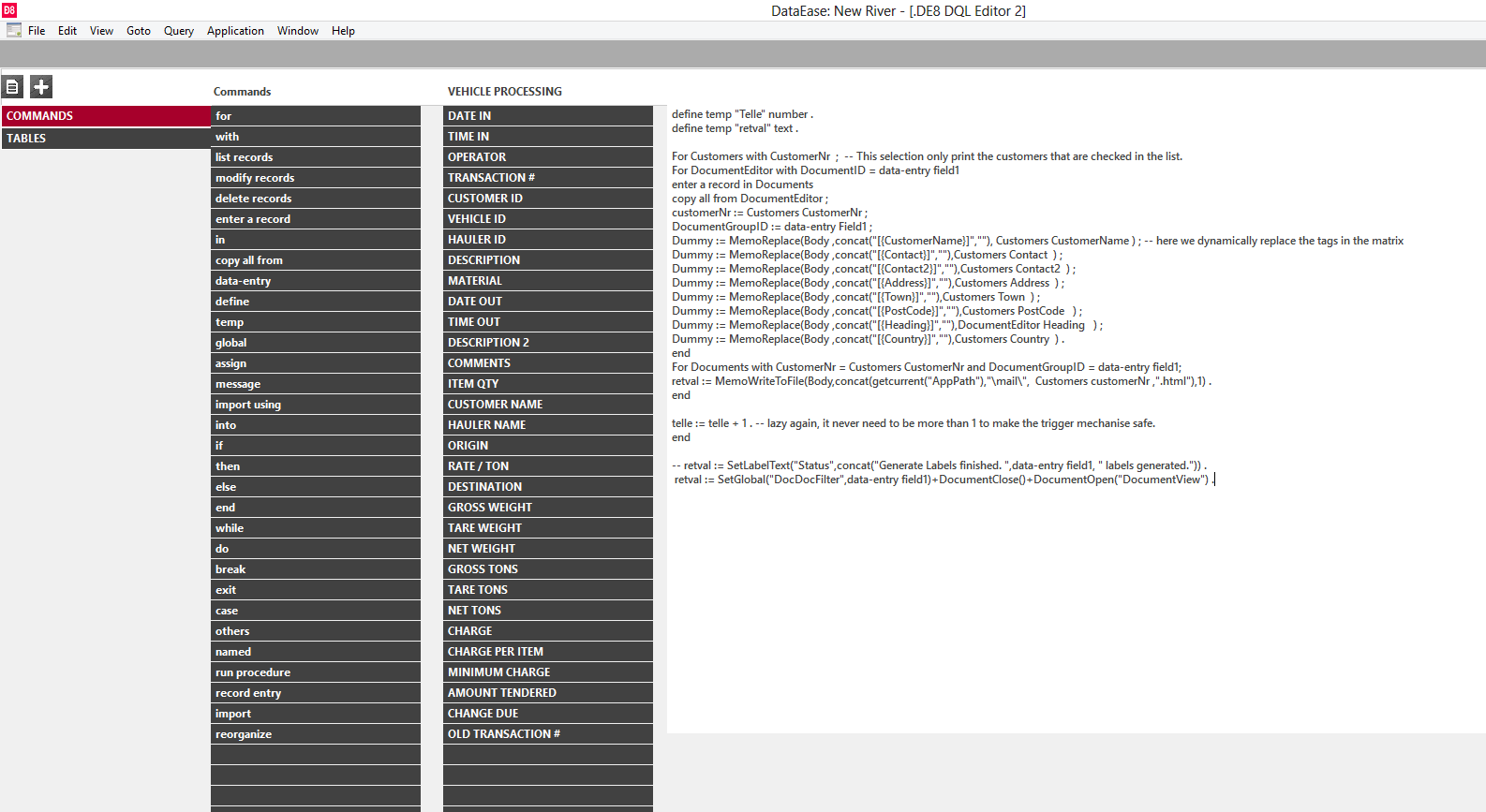
Task: Insert the 'list records' command
Action: click(315, 157)
